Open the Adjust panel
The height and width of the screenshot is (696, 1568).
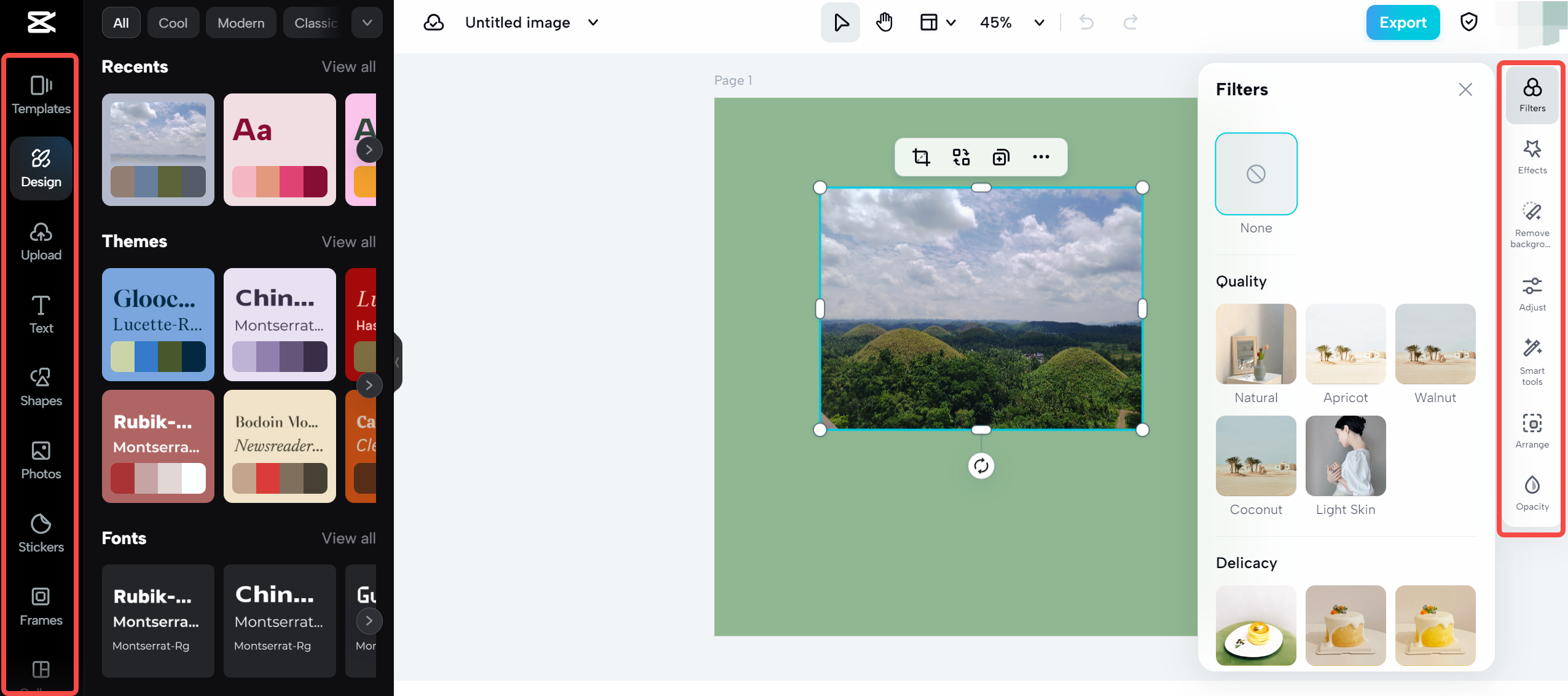click(x=1532, y=294)
